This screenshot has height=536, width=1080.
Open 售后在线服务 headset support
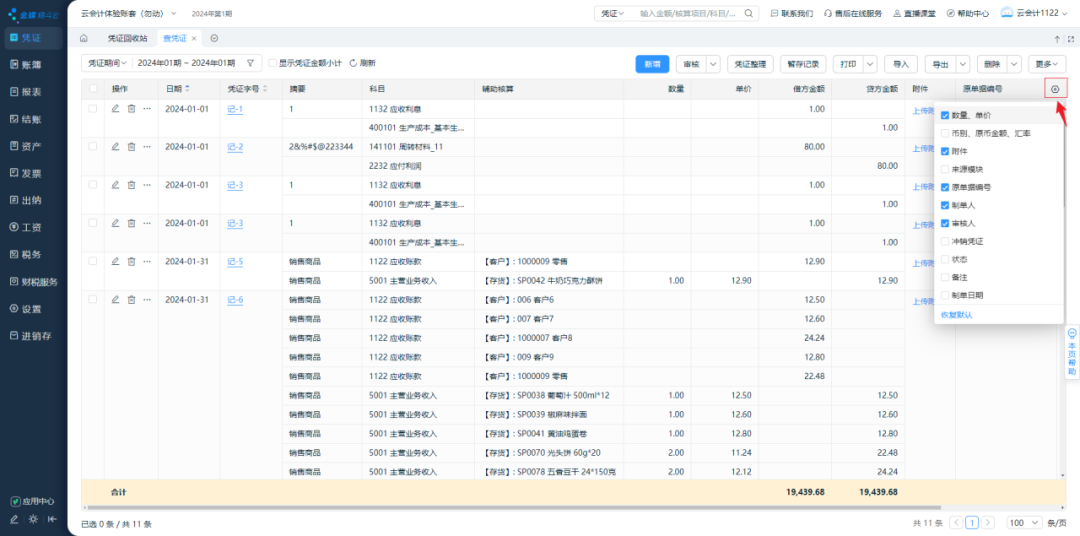(x=853, y=13)
